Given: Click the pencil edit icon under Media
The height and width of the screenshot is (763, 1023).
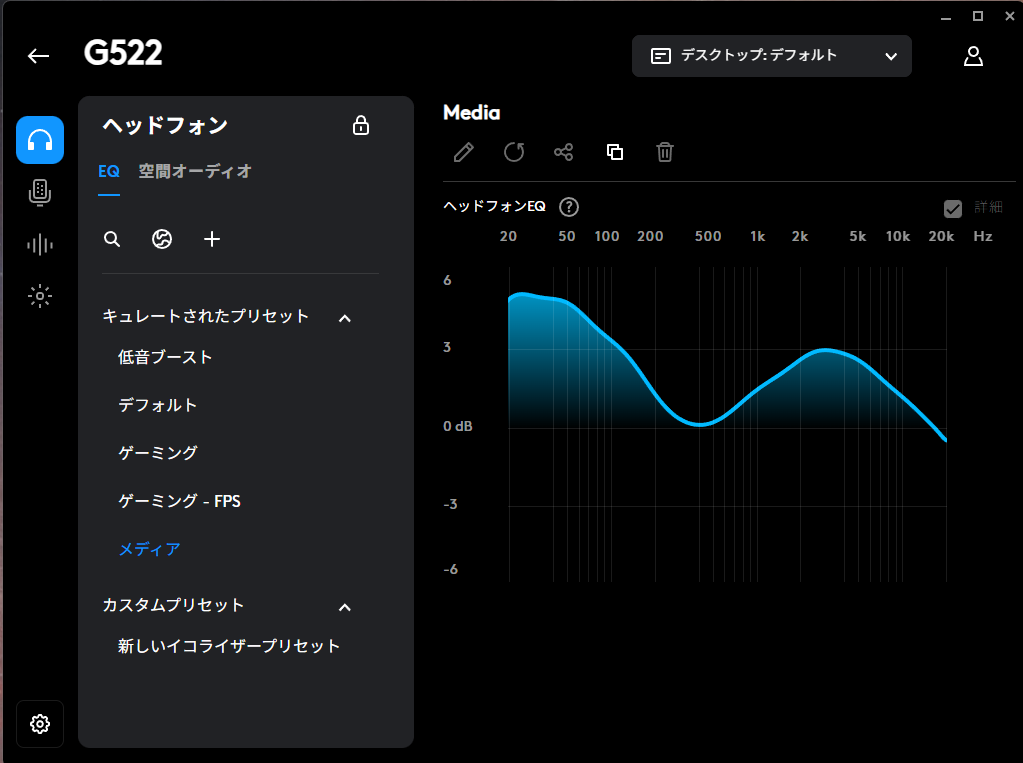Looking at the screenshot, I should coord(463,152).
